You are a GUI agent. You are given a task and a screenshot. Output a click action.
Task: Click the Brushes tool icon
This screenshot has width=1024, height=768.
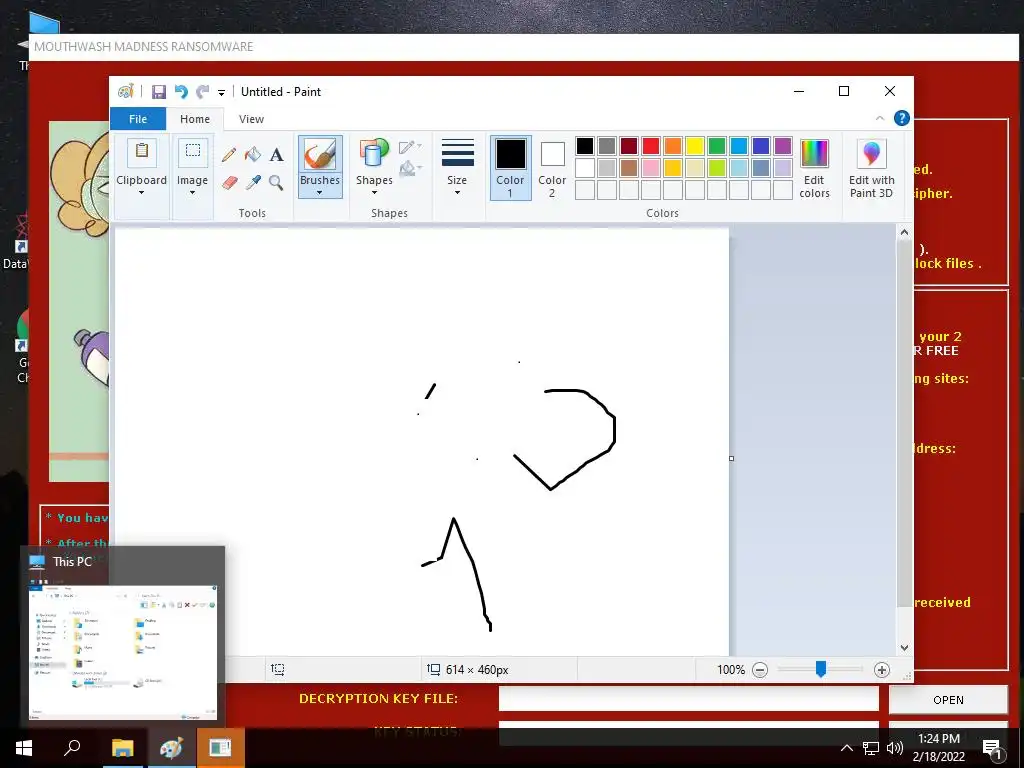pos(320,155)
